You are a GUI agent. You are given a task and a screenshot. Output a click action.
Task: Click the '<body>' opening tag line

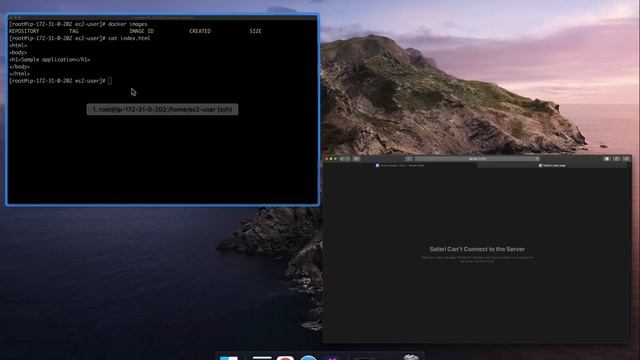tap(18, 53)
